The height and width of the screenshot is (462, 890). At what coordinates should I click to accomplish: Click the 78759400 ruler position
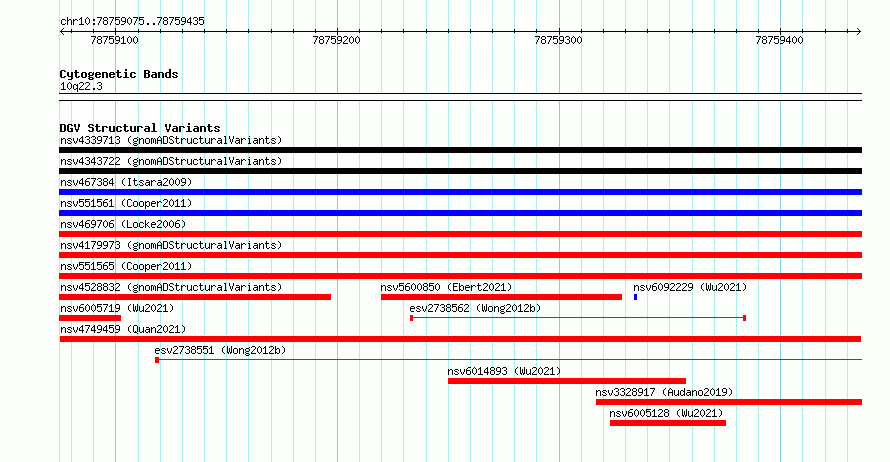tap(779, 40)
